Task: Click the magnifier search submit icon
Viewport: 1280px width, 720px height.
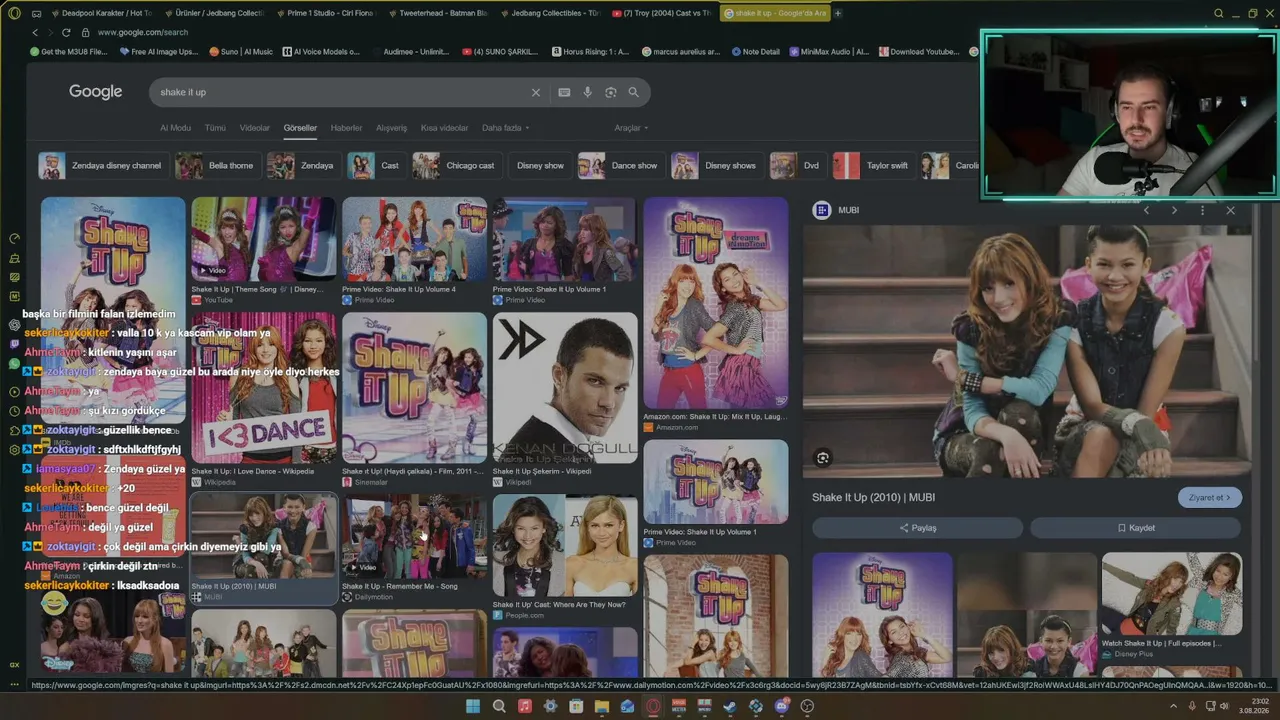Action: tap(633, 92)
